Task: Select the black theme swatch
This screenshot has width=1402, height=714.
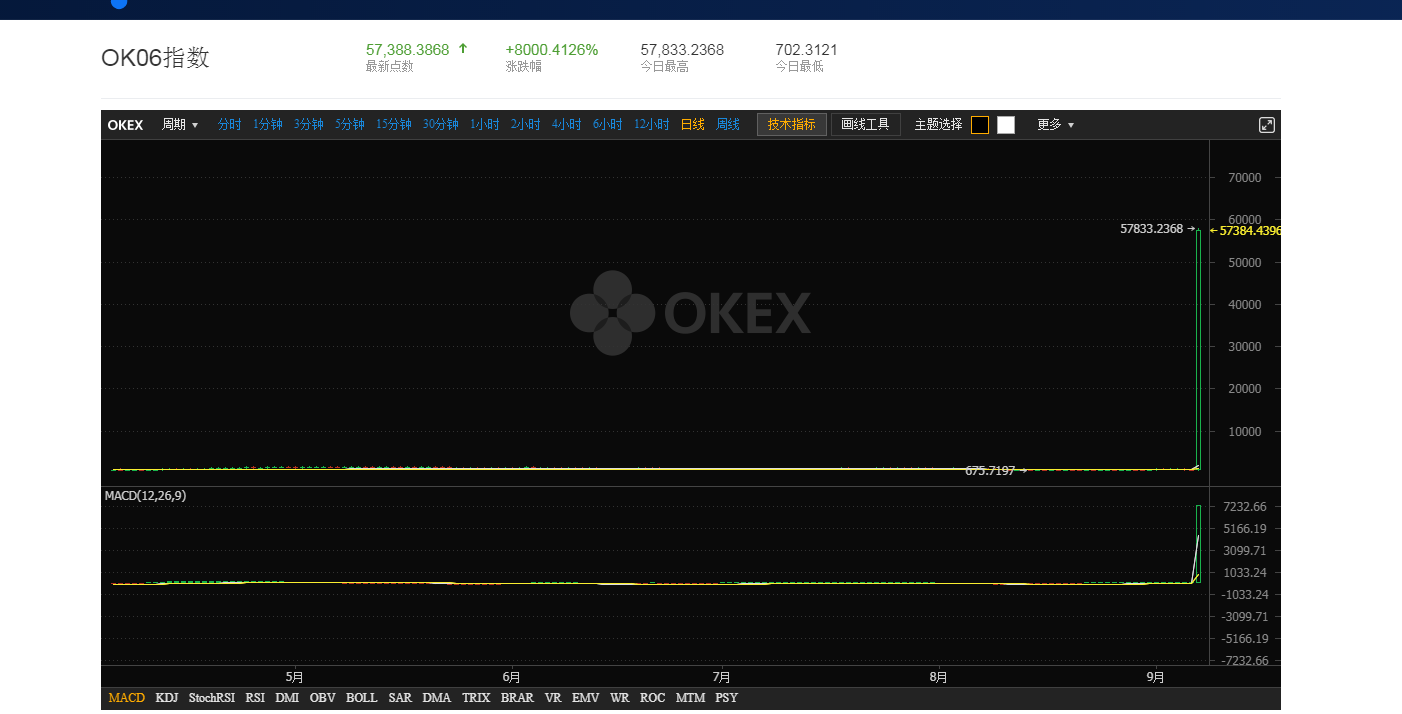Action: pos(980,125)
